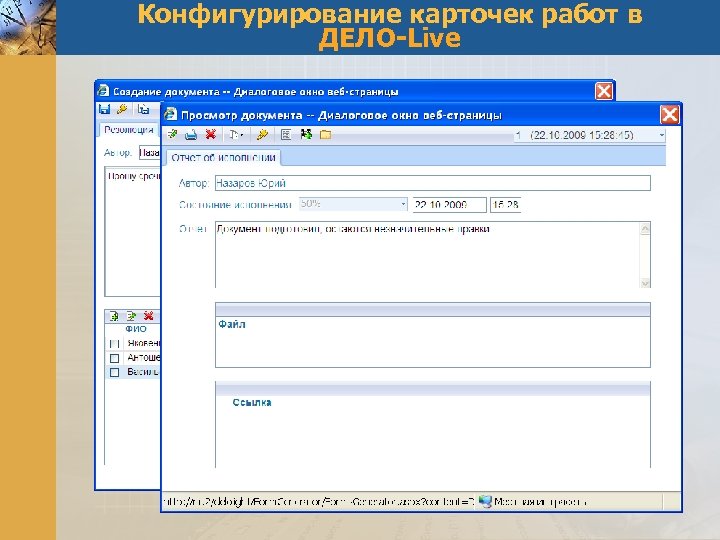This screenshot has height=540, width=720.
Task: Click the up arrow of the report text scrollbar
Action: (x=645, y=229)
